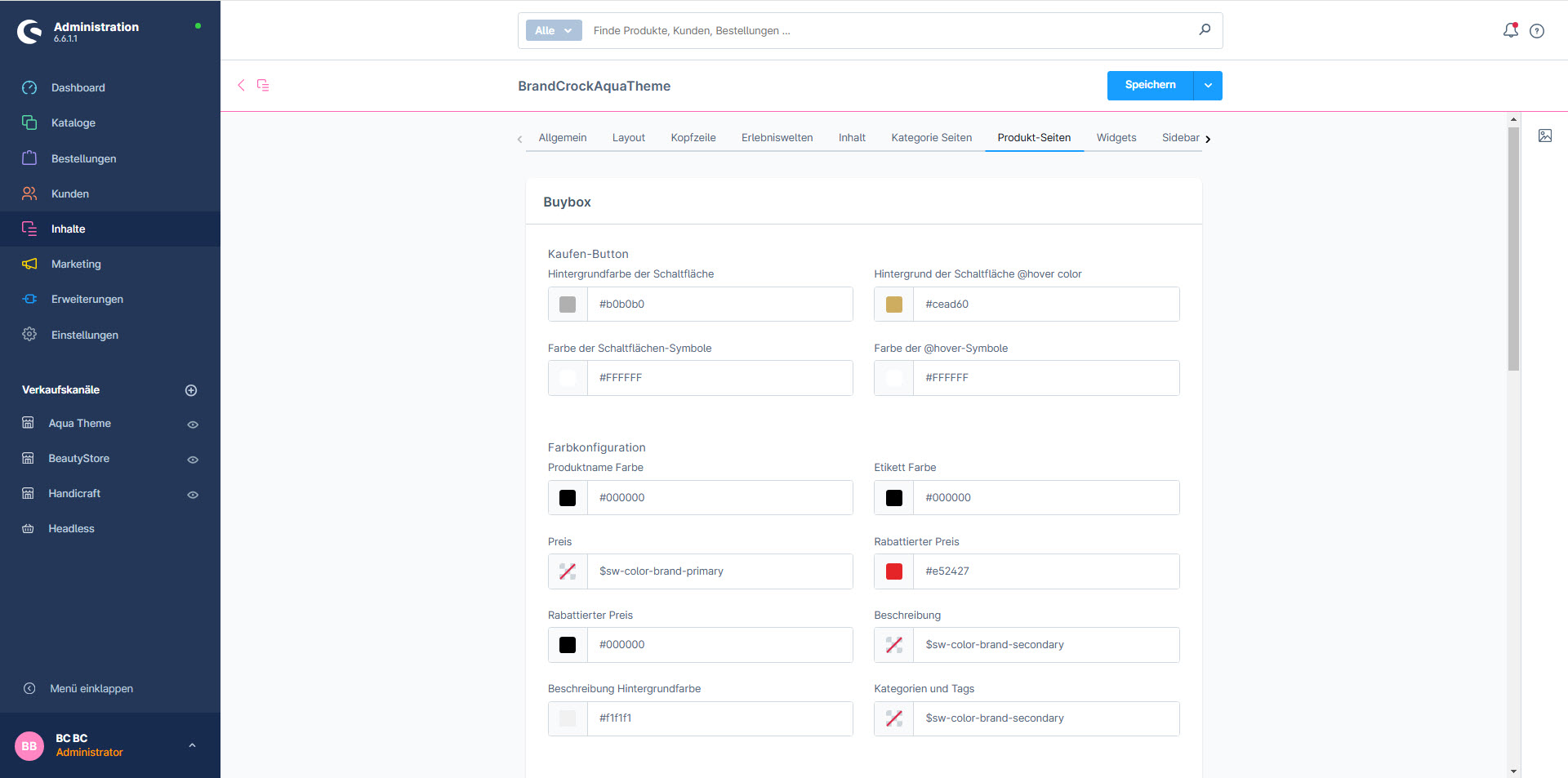Viewport: 1568px width, 778px height.
Task: Toggle Aqua Theme storefront eye icon
Action: click(193, 425)
